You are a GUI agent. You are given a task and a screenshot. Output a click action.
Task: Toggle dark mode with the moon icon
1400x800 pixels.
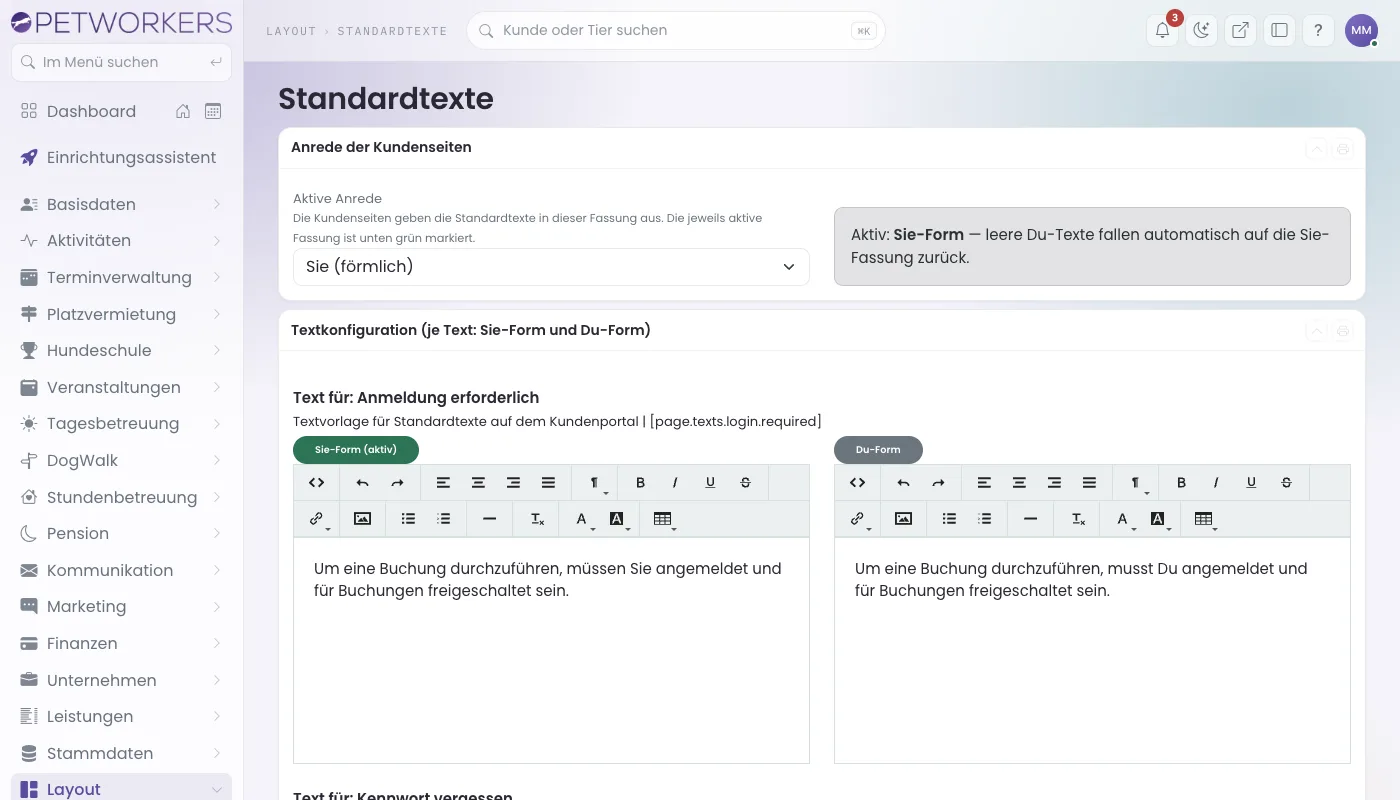(1201, 30)
